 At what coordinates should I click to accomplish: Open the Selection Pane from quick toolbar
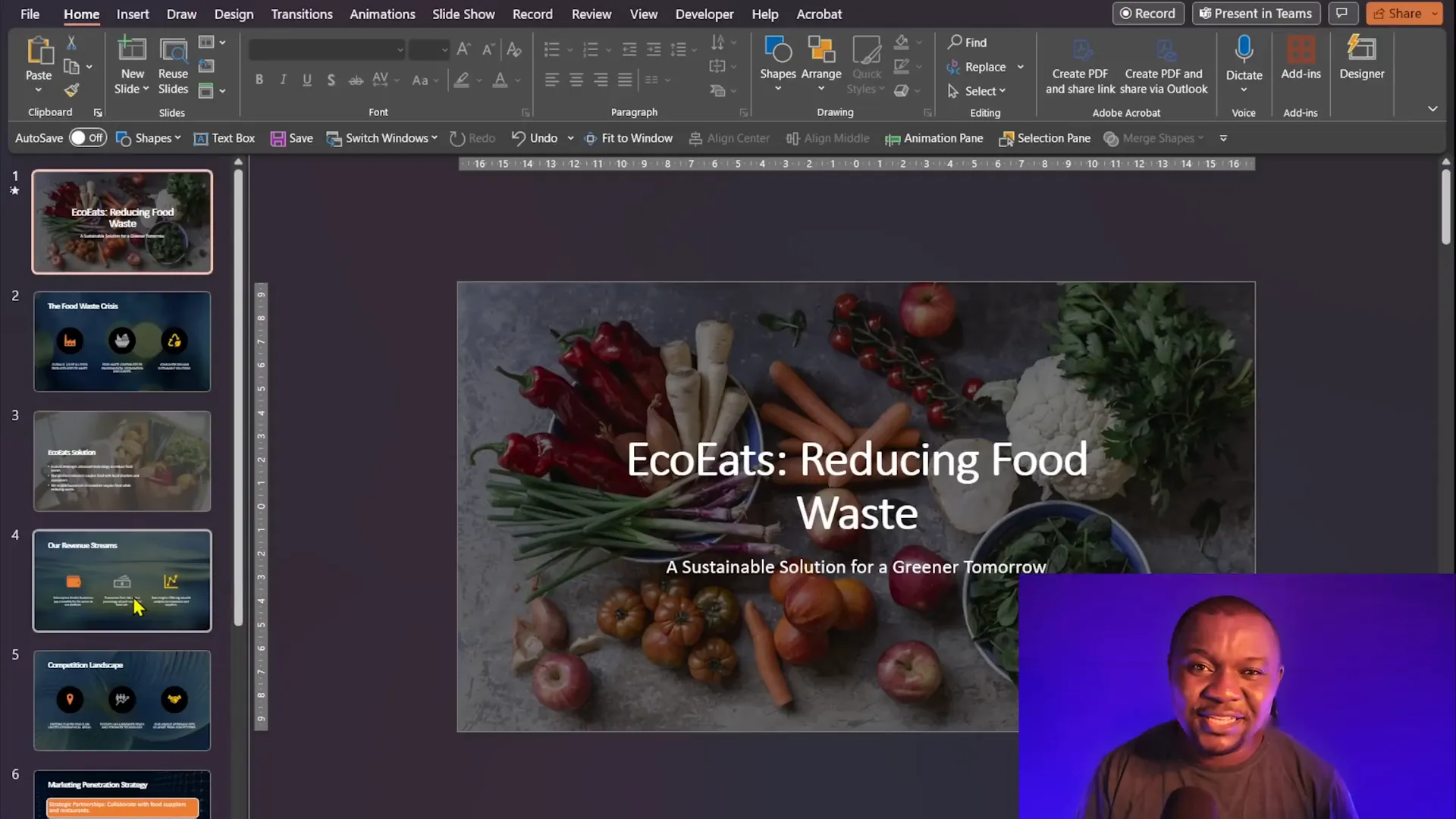tap(1044, 138)
